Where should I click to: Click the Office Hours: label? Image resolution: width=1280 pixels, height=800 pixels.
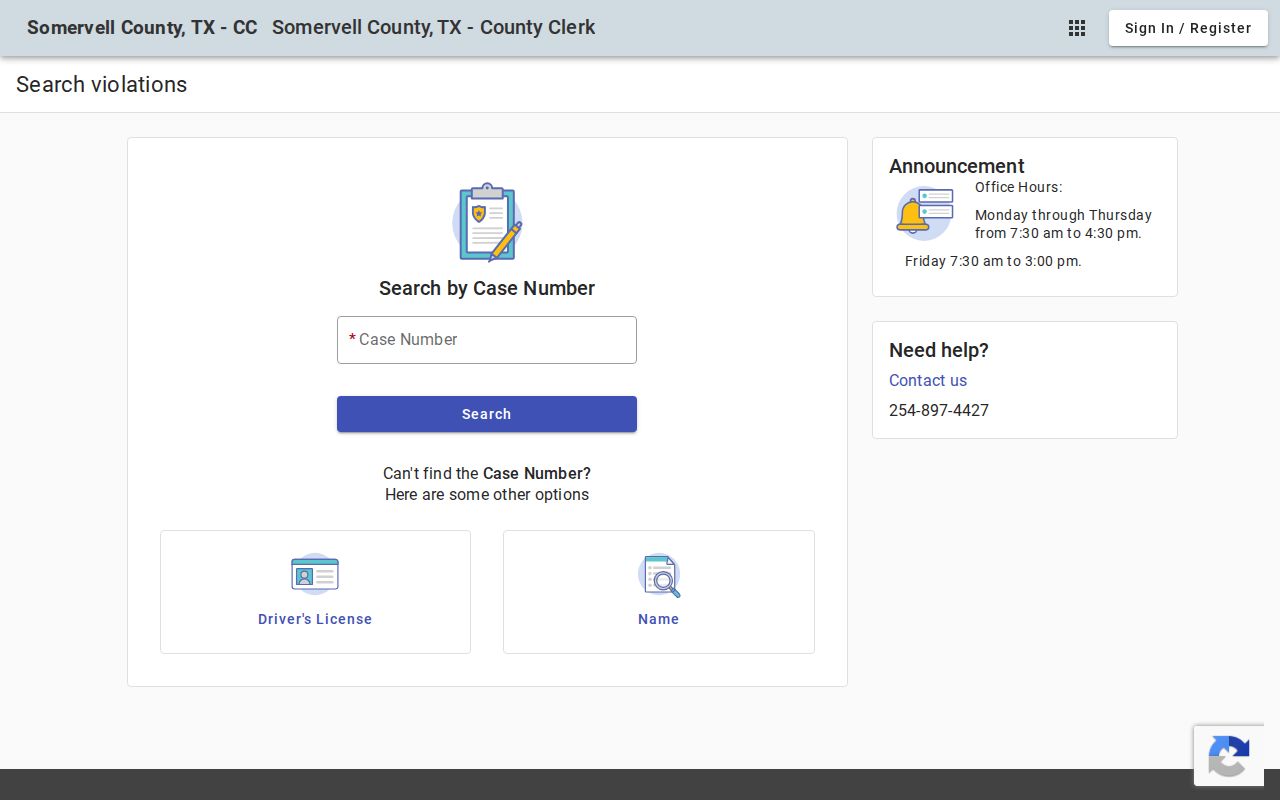(x=1018, y=187)
